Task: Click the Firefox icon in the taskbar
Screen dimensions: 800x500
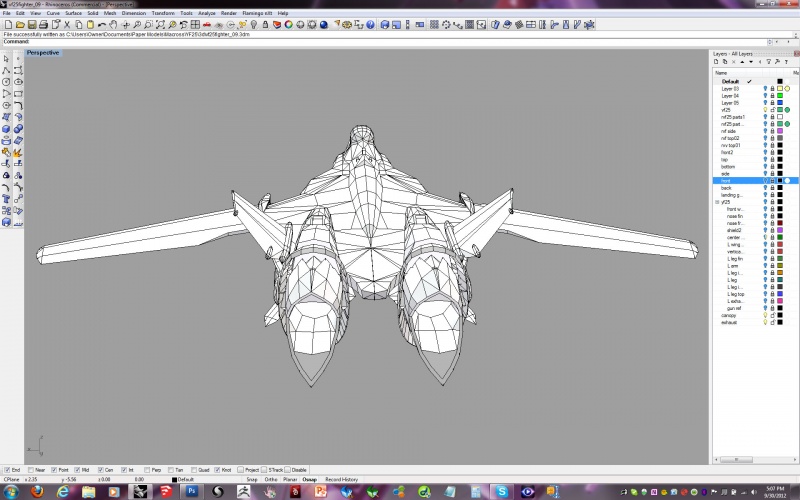Action: click(x=37, y=491)
